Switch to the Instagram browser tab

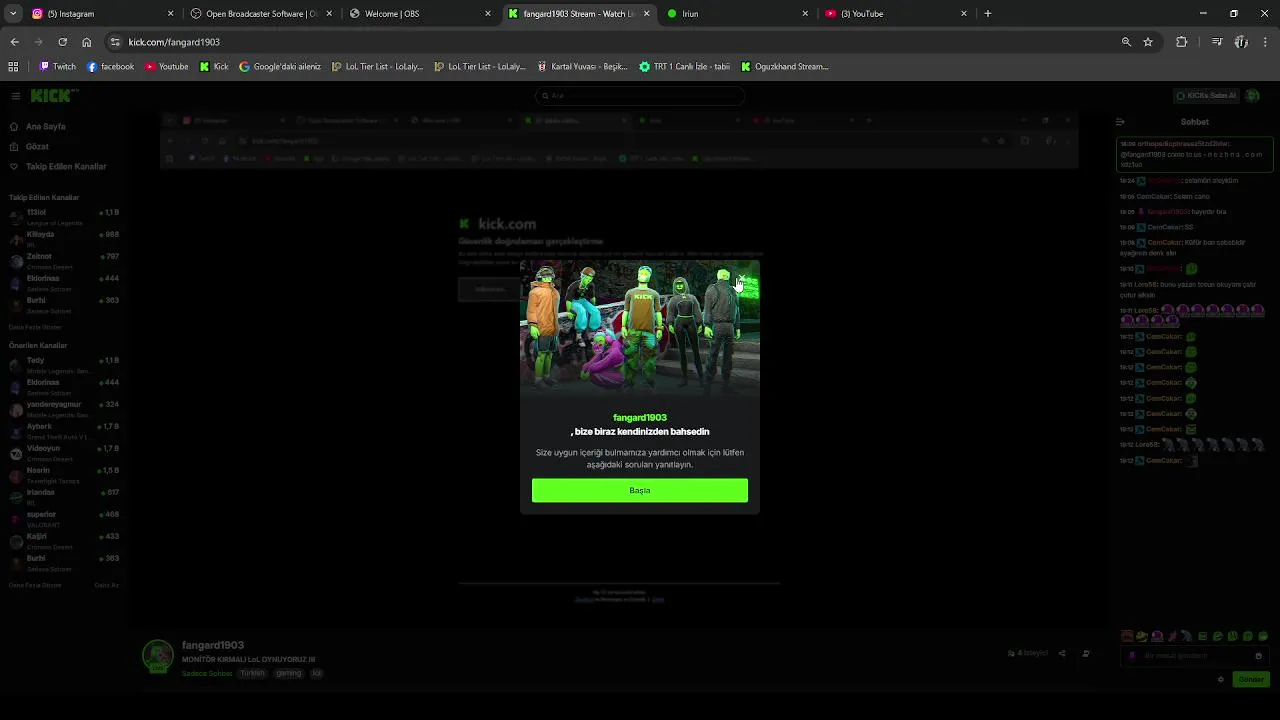point(103,14)
